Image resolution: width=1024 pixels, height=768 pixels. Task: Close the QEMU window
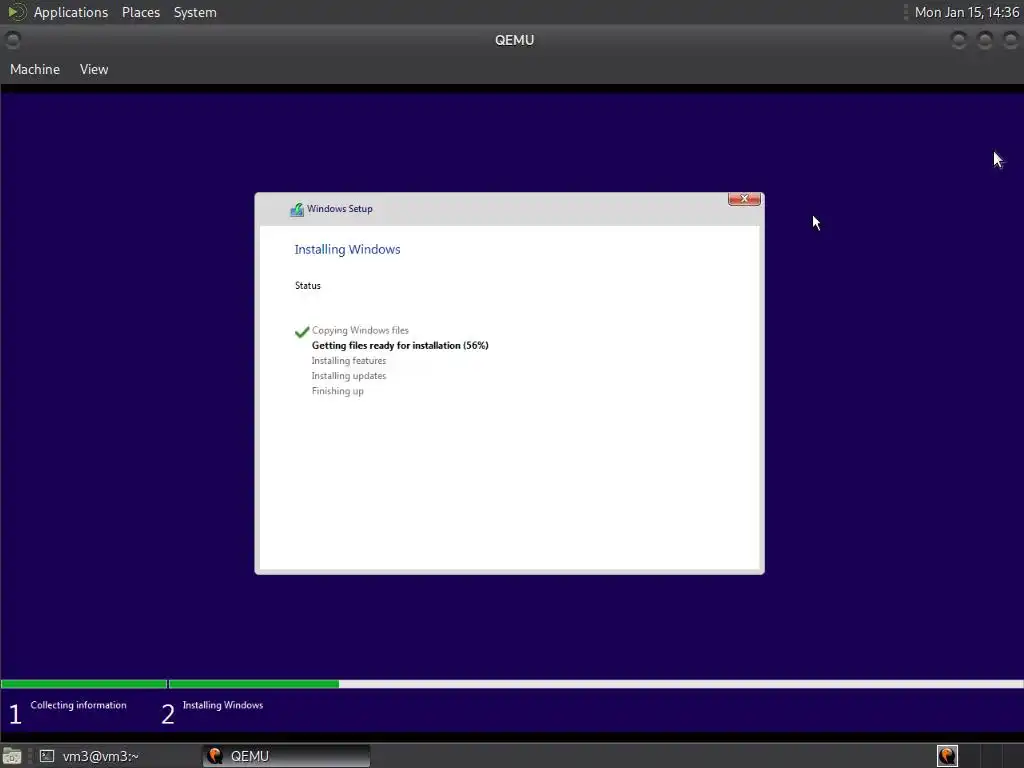click(x=1010, y=40)
